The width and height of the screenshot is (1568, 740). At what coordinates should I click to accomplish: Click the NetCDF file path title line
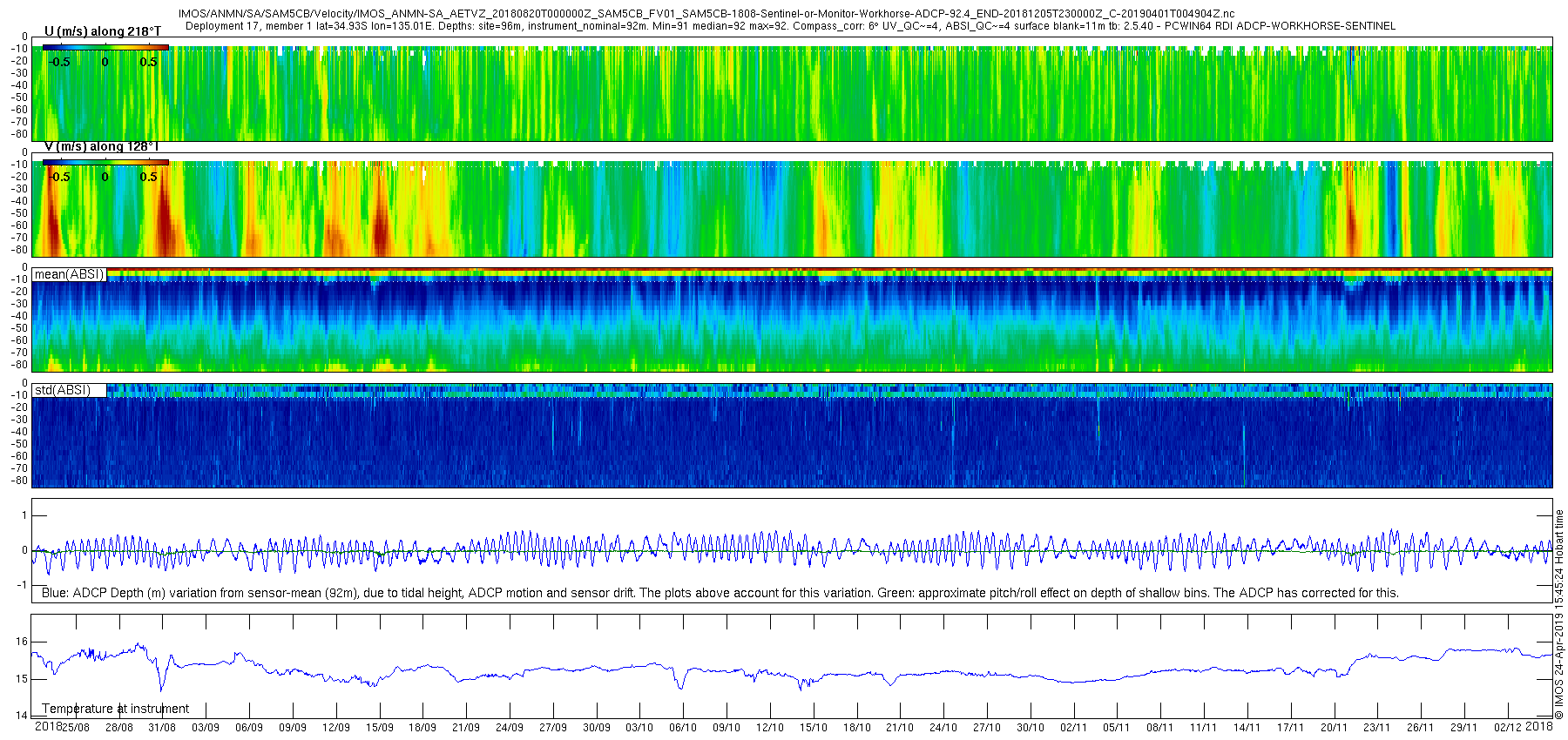pyautogui.click(x=706, y=14)
